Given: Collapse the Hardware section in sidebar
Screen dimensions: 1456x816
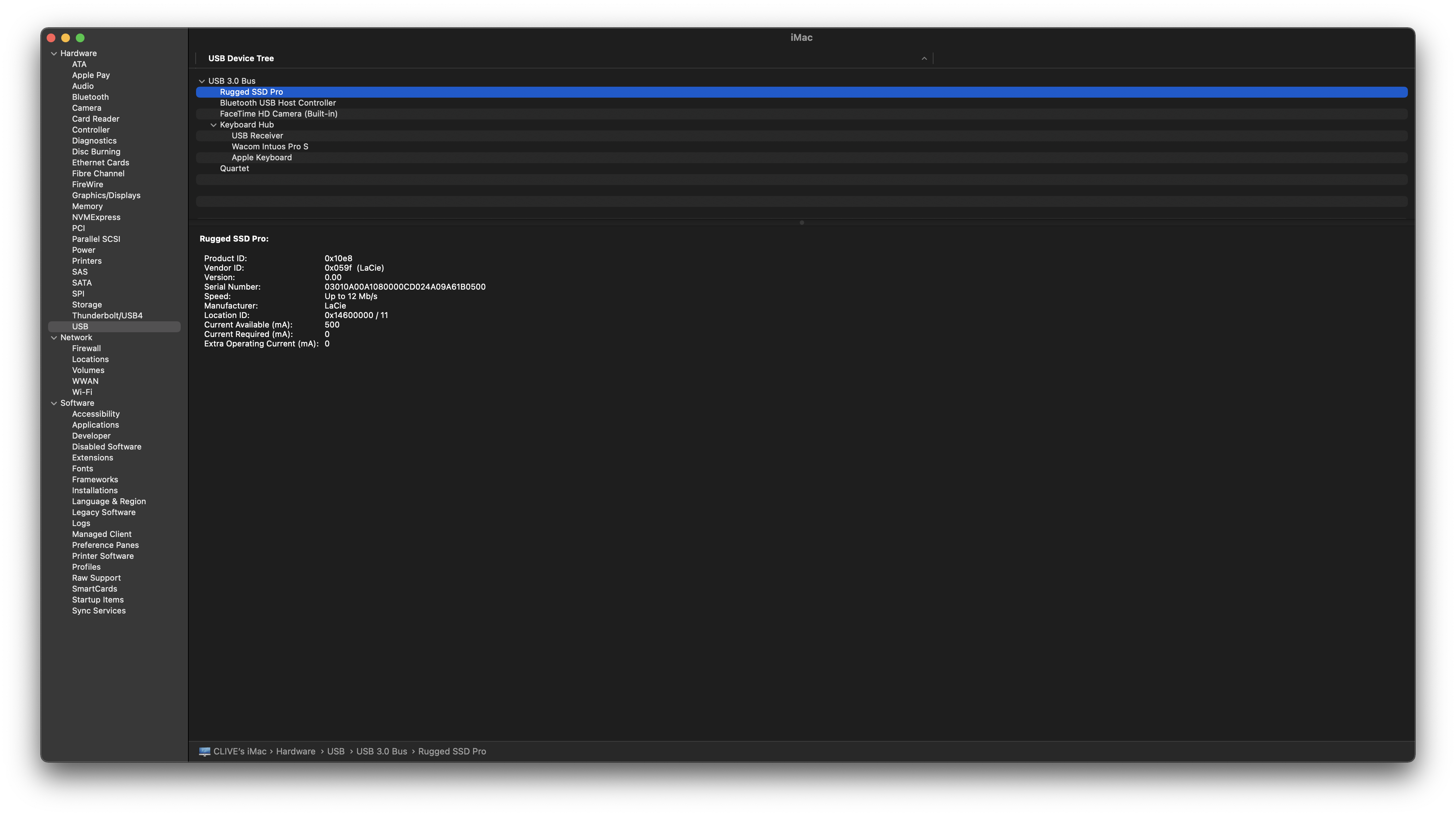Looking at the screenshot, I should click(54, 54).
